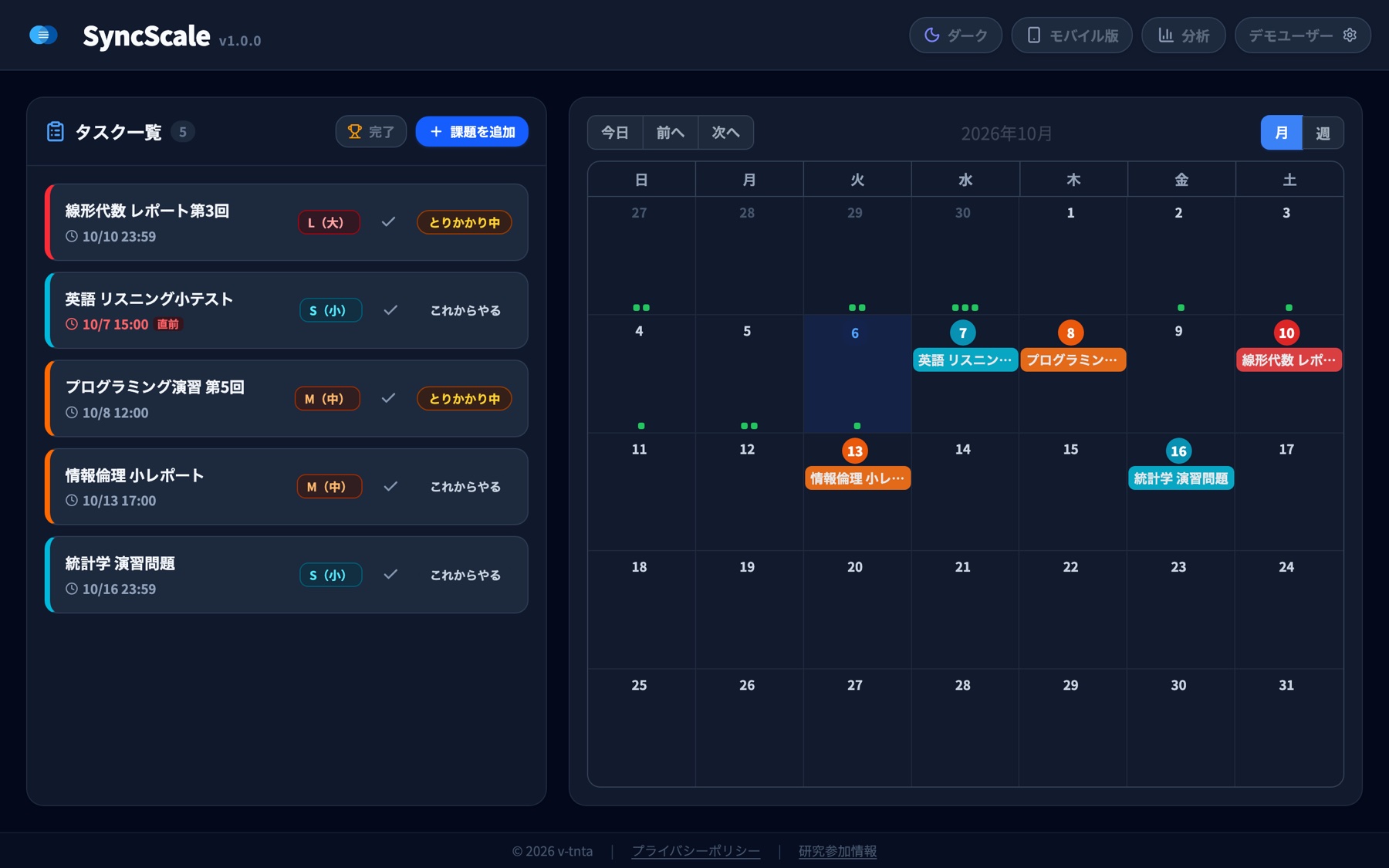Change これからやる status of 情報倫理 task
Image resolution: width=1389 pixels, height=868 pixels.
(465, 486)
